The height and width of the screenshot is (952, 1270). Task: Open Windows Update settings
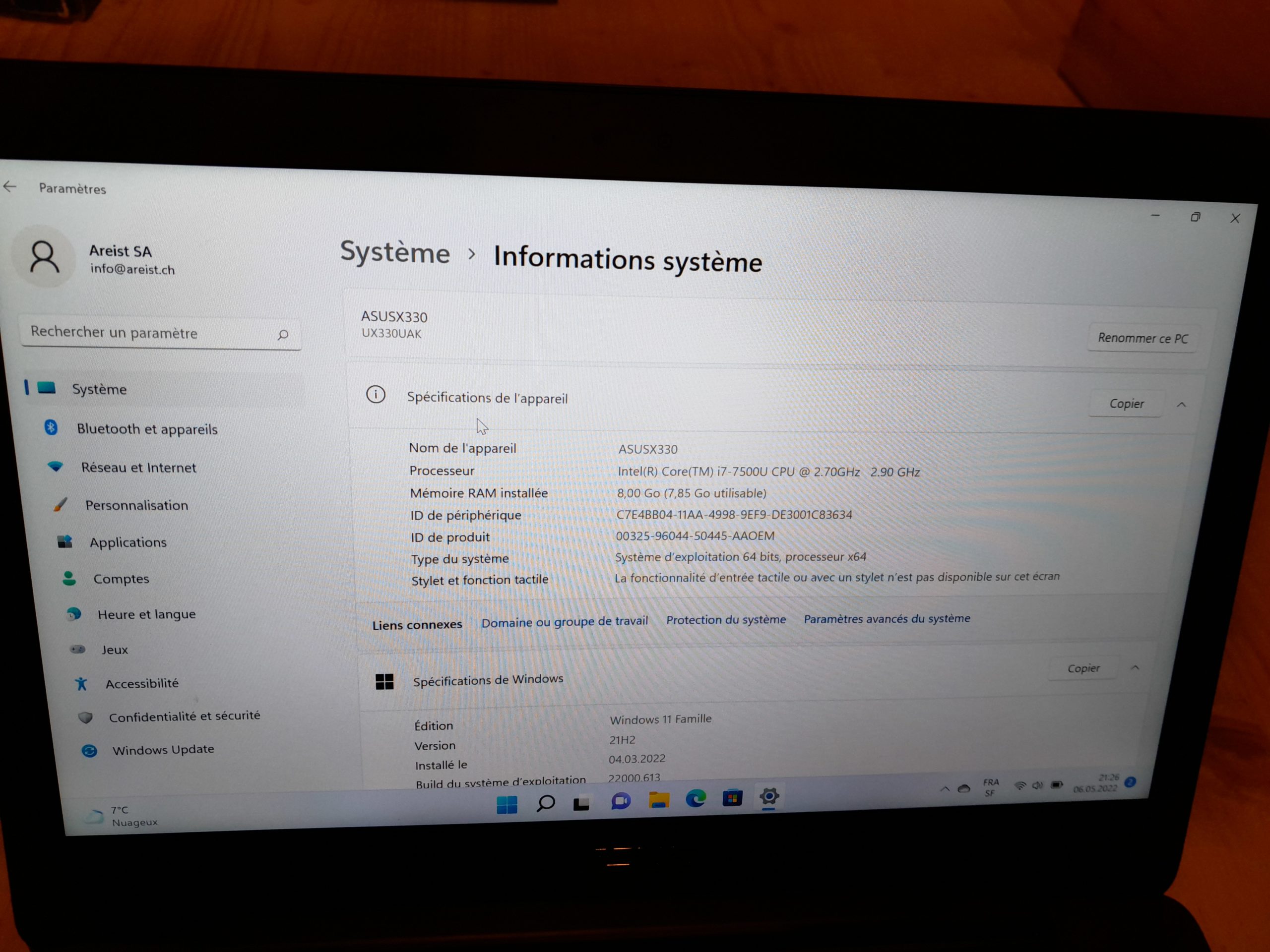[x=163, y=749]
